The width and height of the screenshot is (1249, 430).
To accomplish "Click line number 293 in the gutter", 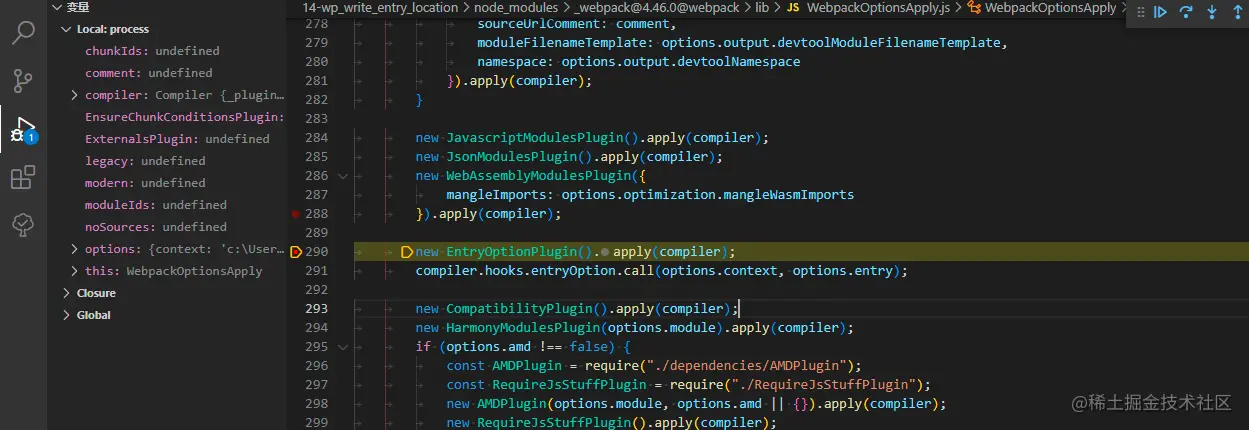I will coord(317,309).
